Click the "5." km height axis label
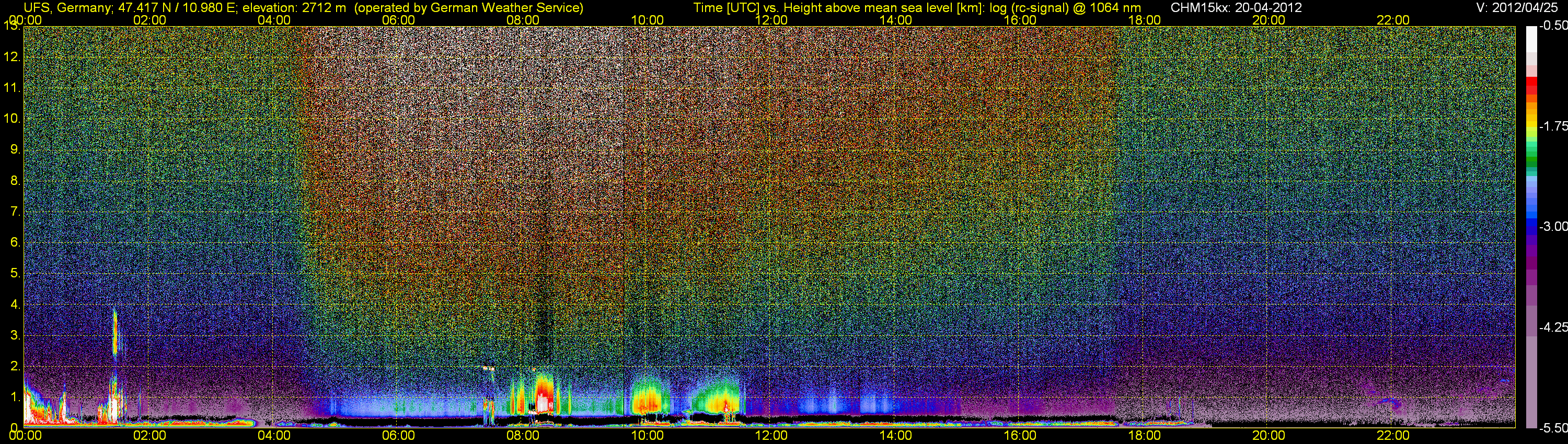1568x444 pixels. [x=15, y=274]
